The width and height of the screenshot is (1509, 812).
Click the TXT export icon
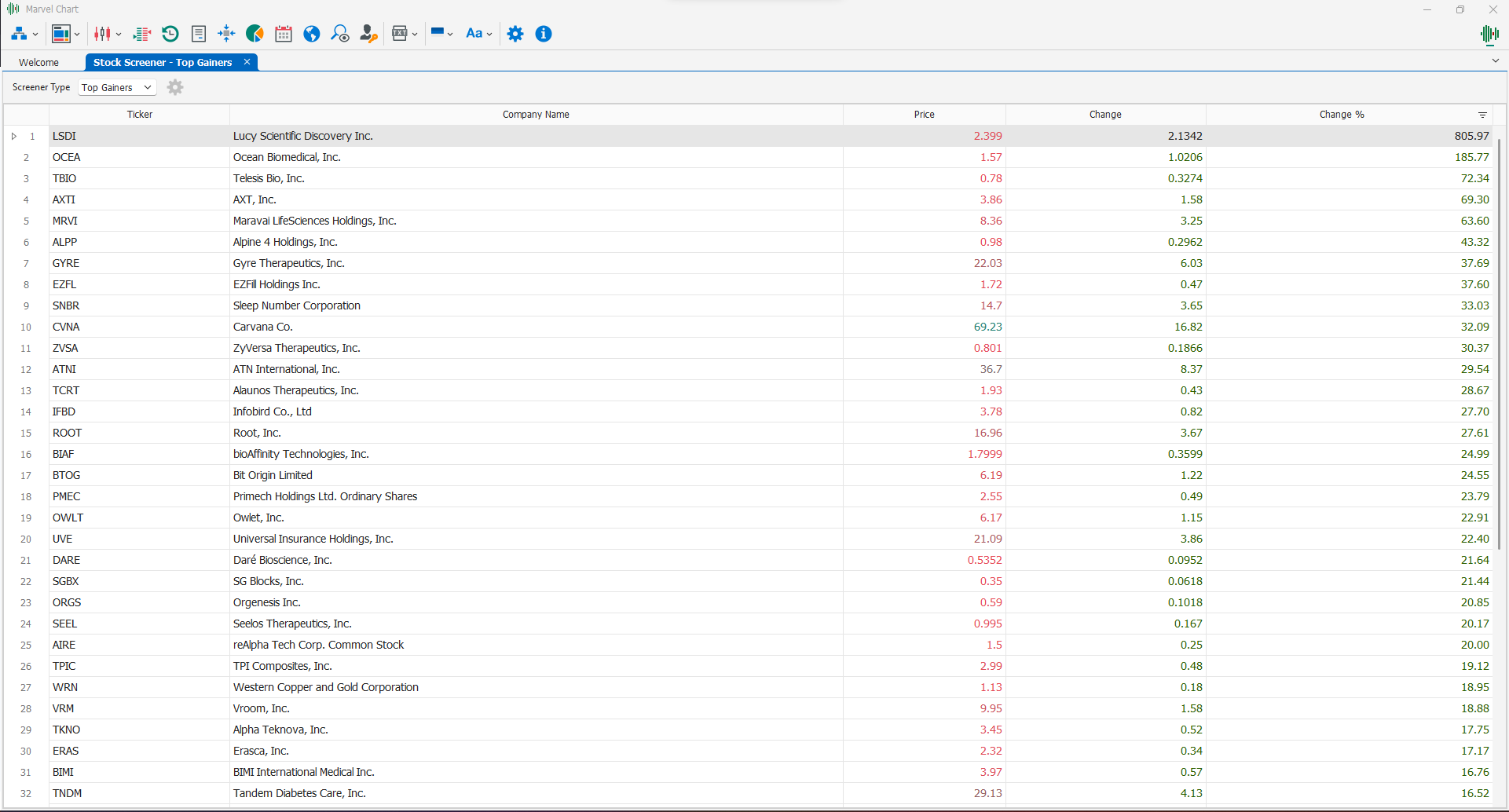point(400,34)
